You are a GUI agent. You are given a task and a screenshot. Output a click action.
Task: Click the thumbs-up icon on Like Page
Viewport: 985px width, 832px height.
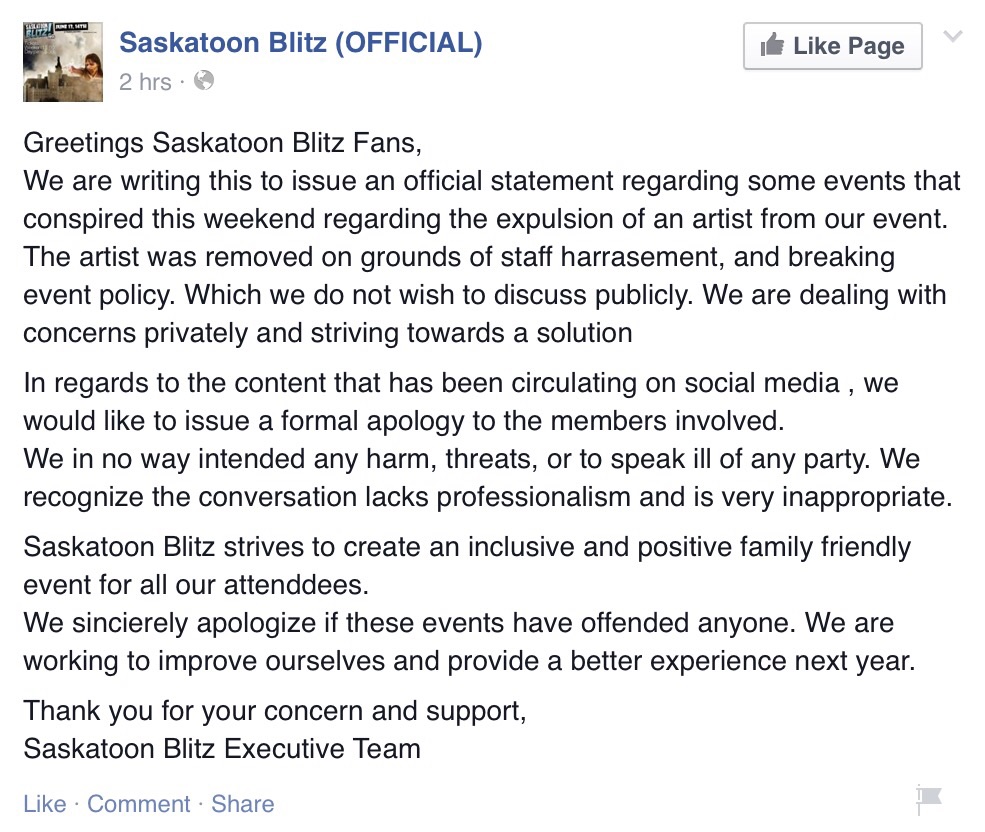point(772,45)
